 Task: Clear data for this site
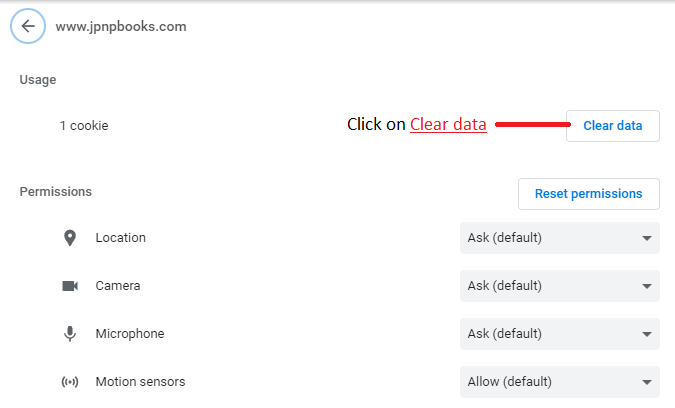(613, 126)
